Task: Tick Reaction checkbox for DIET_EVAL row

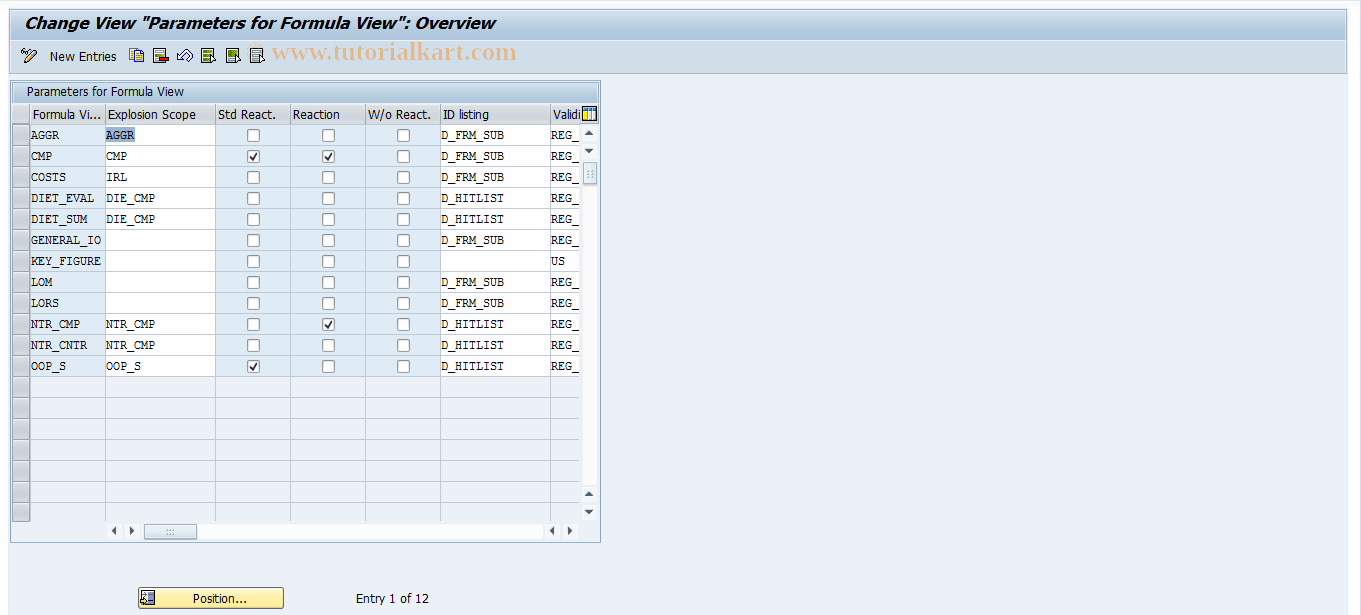Action: click(x=328, y=198)
